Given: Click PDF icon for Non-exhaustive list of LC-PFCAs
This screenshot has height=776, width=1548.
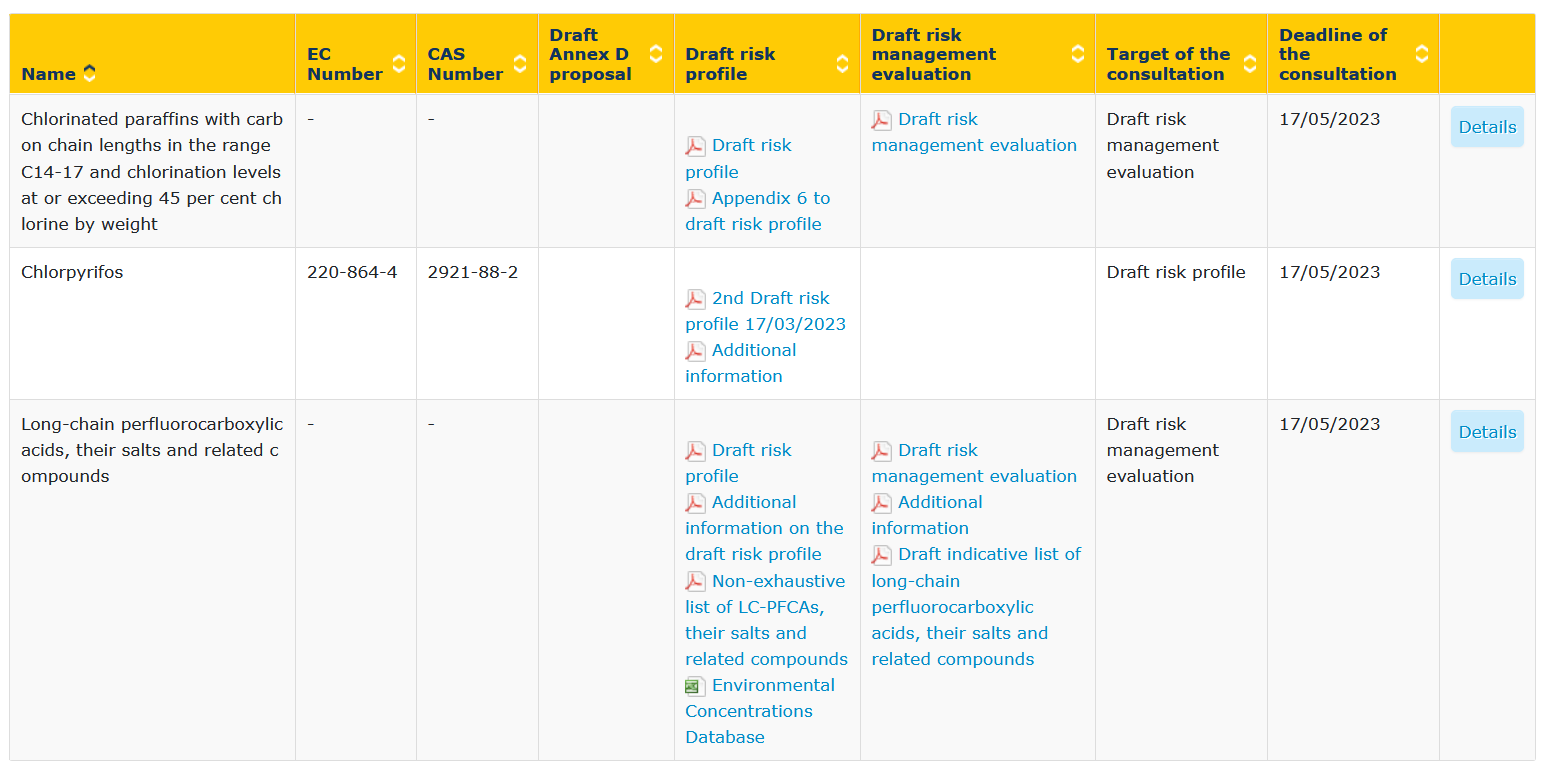Looking at the screenshot, I should 695,582.
